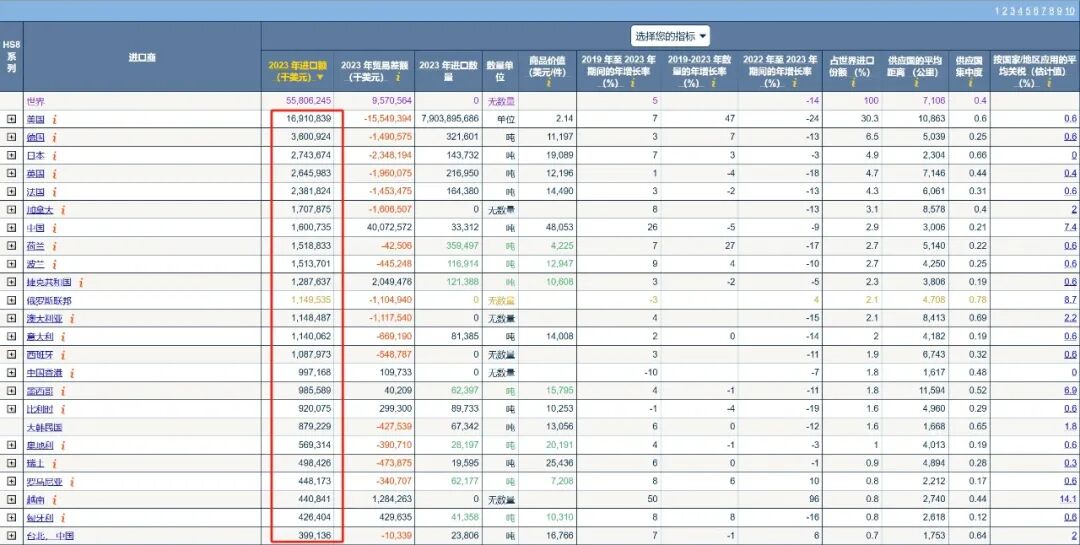Open info icon next to 加拿大

click(x=63, y=209)
